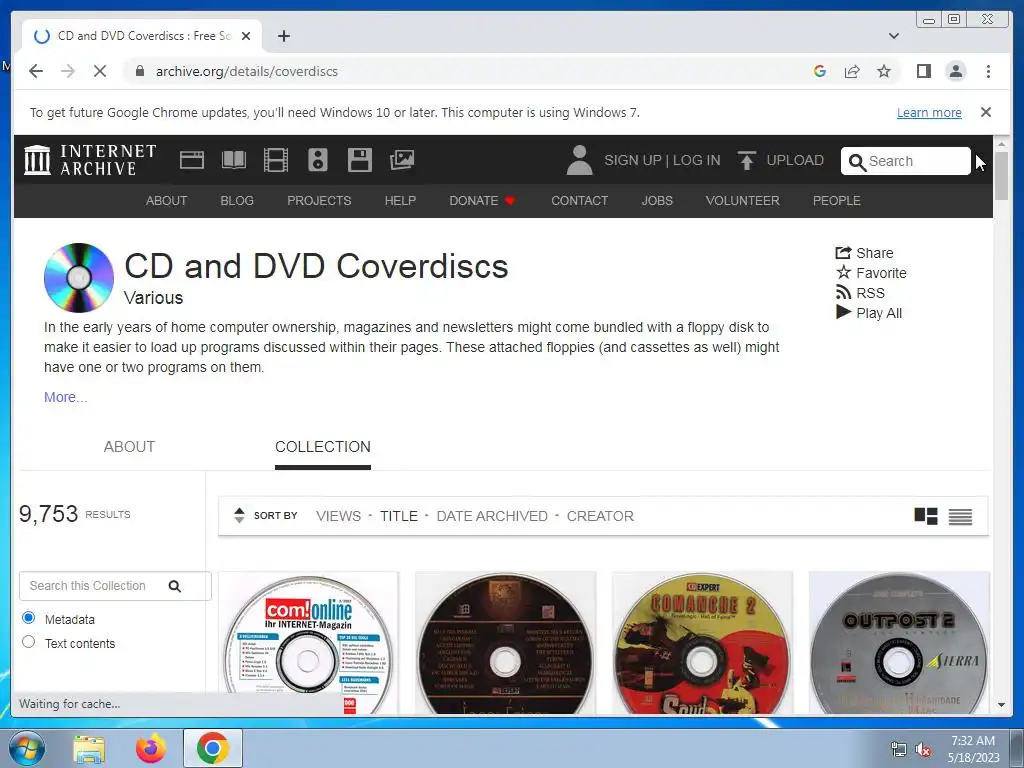Click the LOG IN link
The width and height of the screenshot is (1024, 768).
[x=697, y=160]
